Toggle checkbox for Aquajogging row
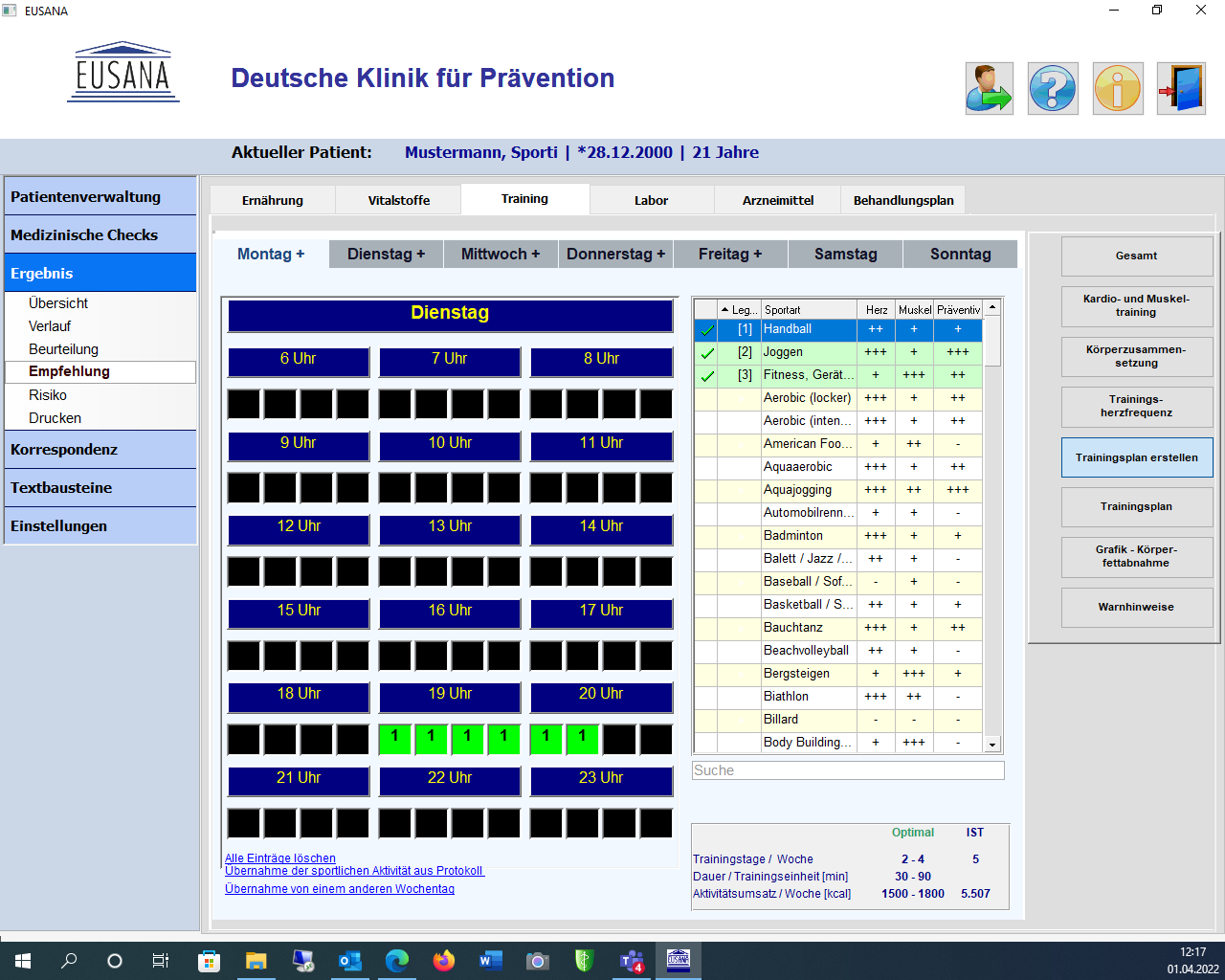 coord(706,490)
